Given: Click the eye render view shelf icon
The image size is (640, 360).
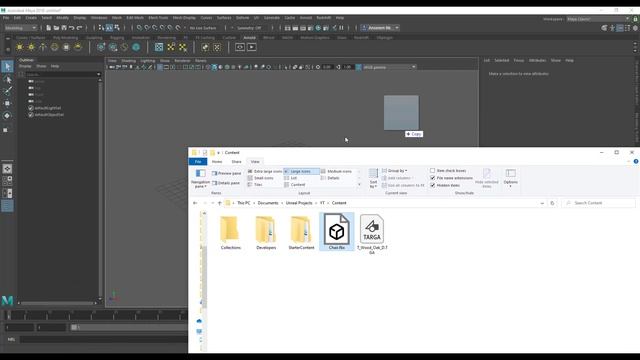Looking at the screenshot, I should [240, 47].
